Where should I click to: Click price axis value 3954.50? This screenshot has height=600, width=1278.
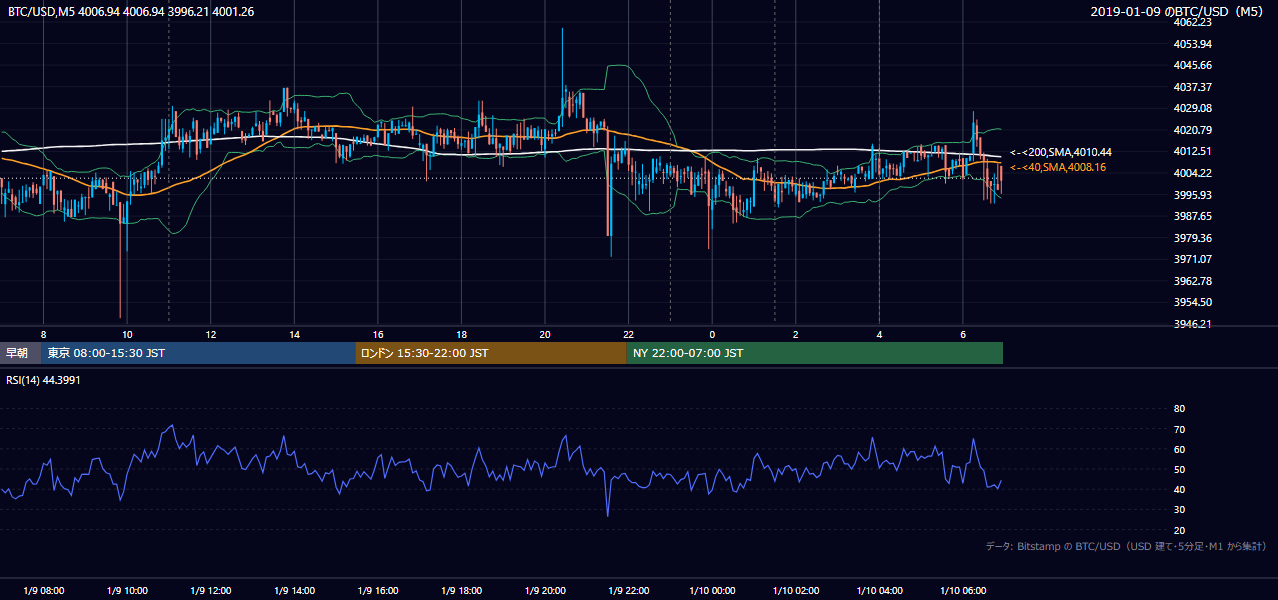[x=1193, y=302]
